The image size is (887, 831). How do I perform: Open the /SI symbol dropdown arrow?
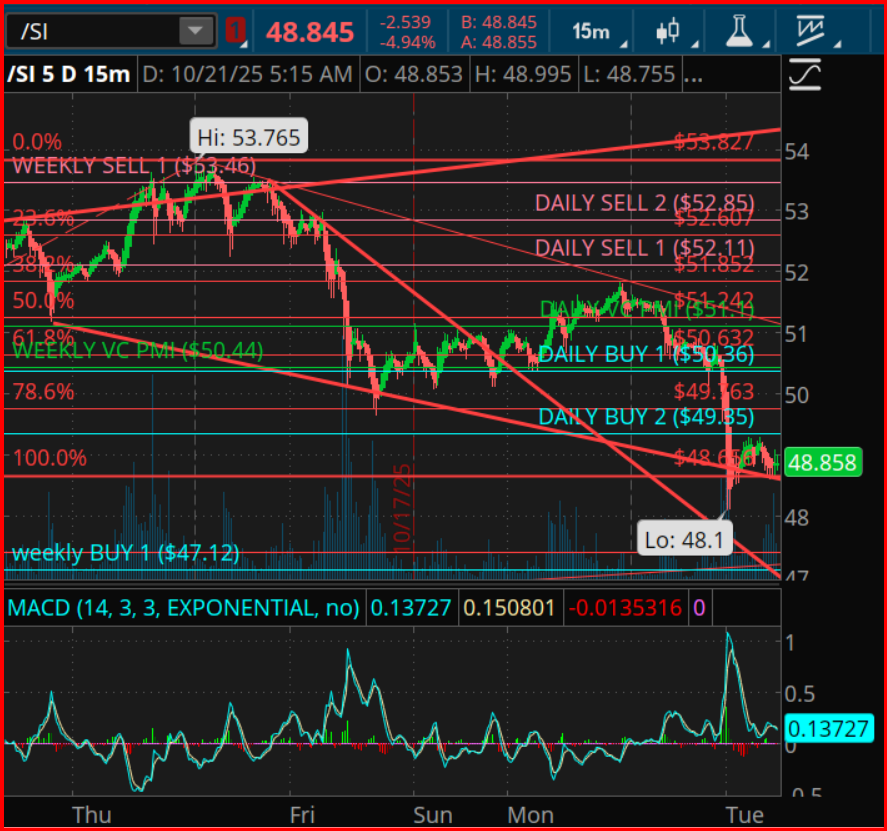[x=191, y=31]
